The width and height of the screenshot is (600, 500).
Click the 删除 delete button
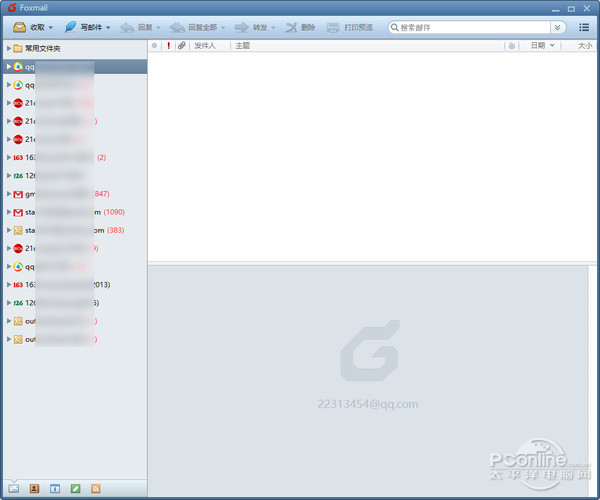[x=300, y=28]
